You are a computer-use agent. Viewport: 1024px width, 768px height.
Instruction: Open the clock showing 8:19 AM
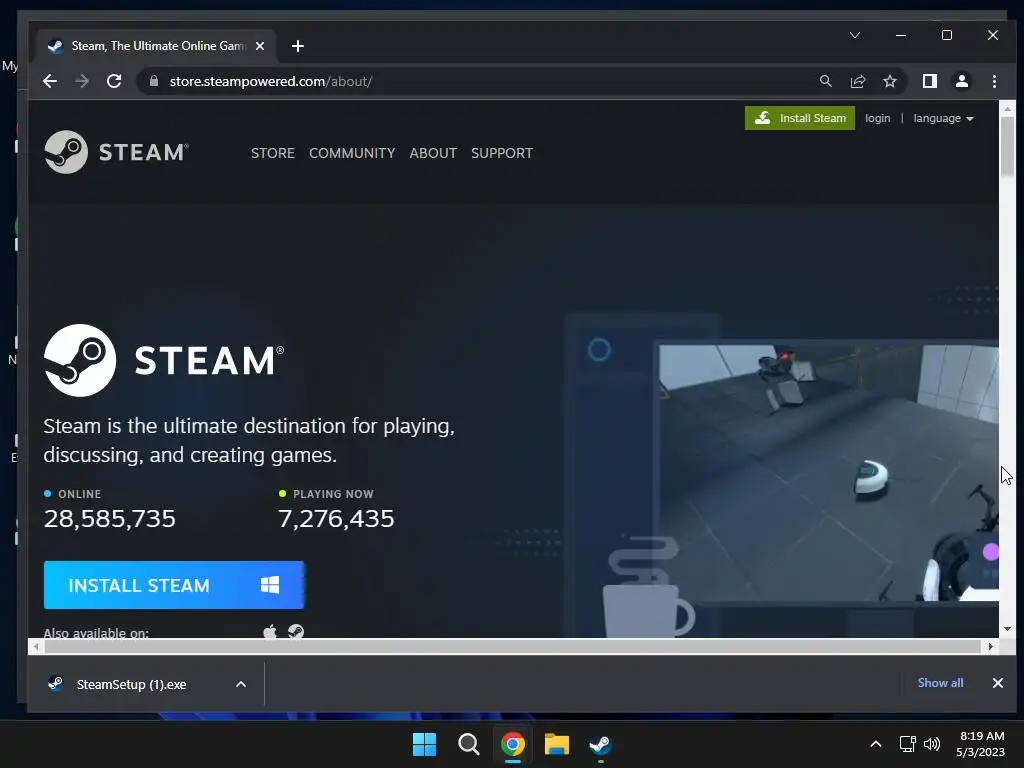(x=981, y=744)
